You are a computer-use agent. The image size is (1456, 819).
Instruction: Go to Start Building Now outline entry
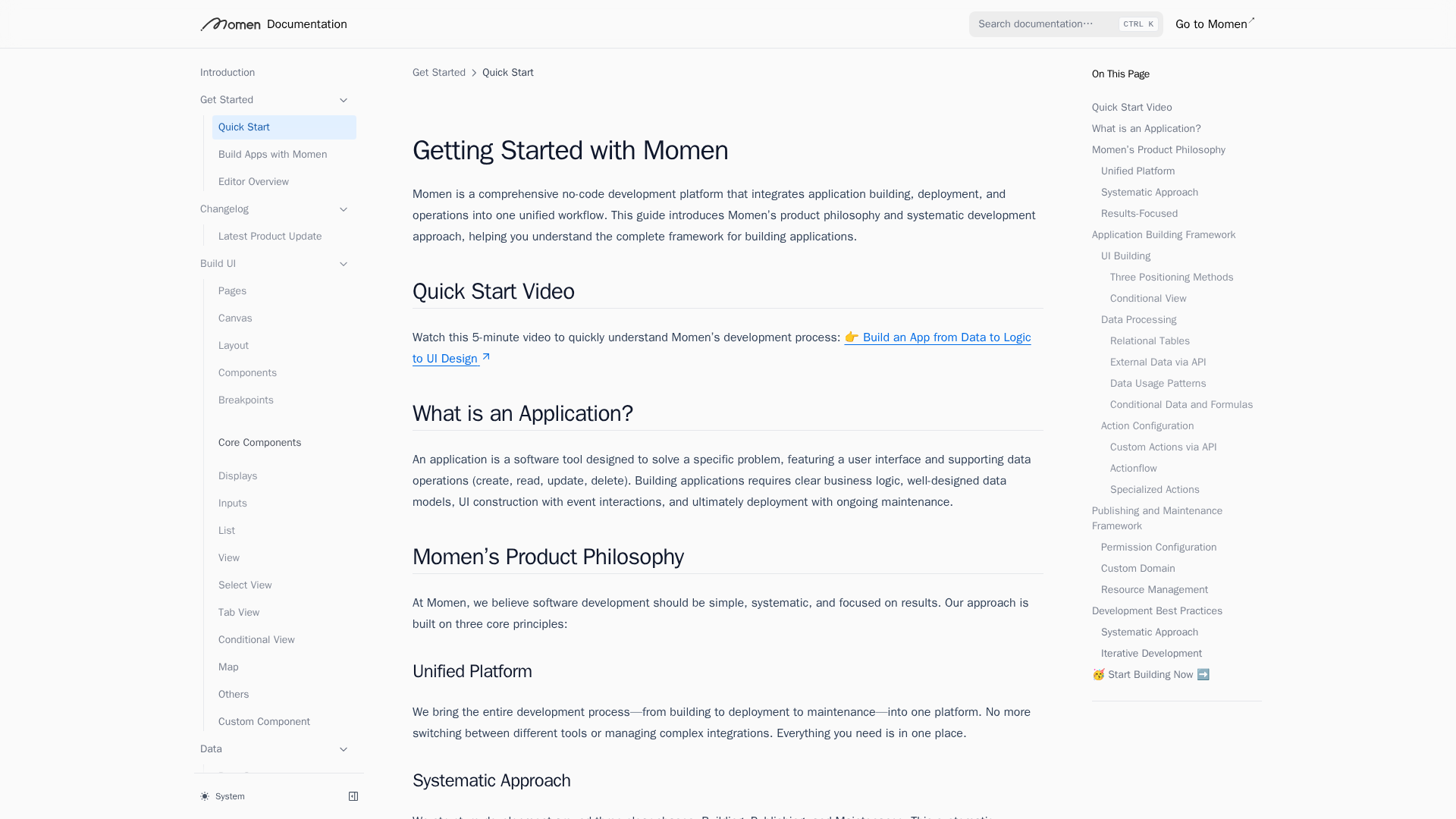(x=1150, y=675)
